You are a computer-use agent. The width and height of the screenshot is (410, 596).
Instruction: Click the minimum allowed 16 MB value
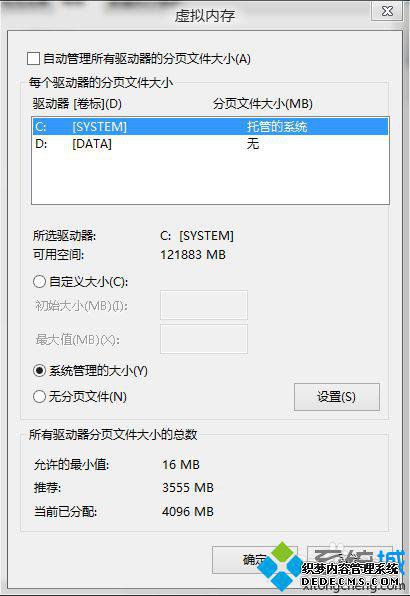pos(181,464)
